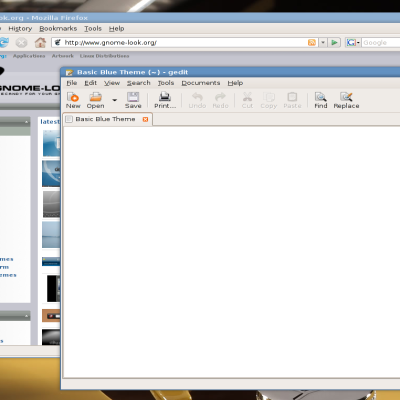The image size is (400, 400).
Task: Select the Basic Blue Theme document tab
Action: tap(105, 119)
